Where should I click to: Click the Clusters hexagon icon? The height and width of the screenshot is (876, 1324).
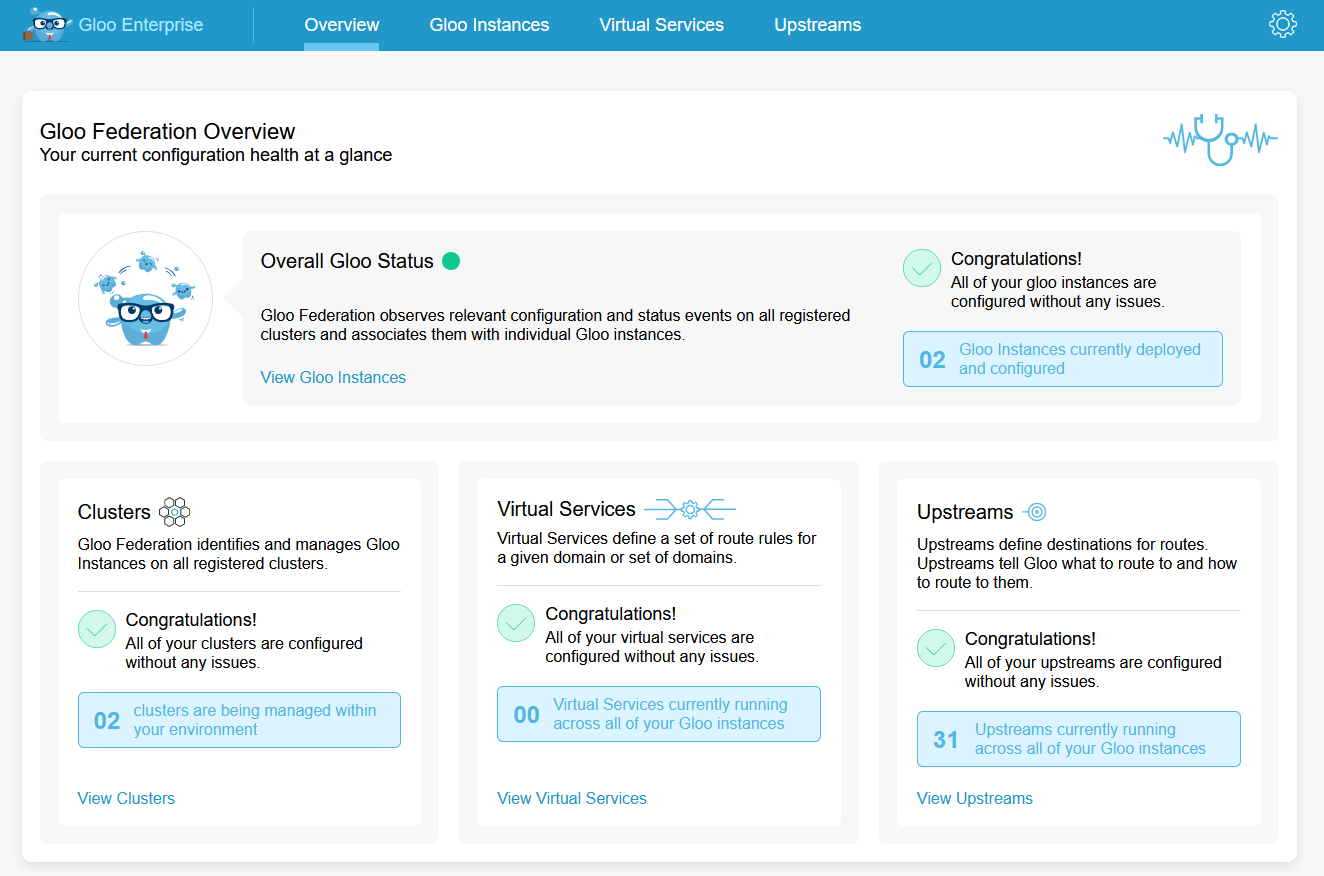(x=174, y=512)
